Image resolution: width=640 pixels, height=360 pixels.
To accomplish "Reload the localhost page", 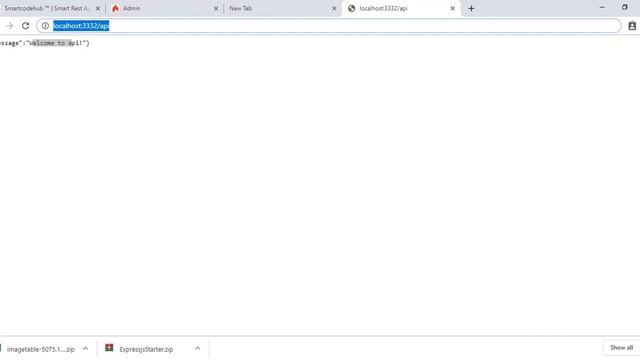I will tap(25, 26).
